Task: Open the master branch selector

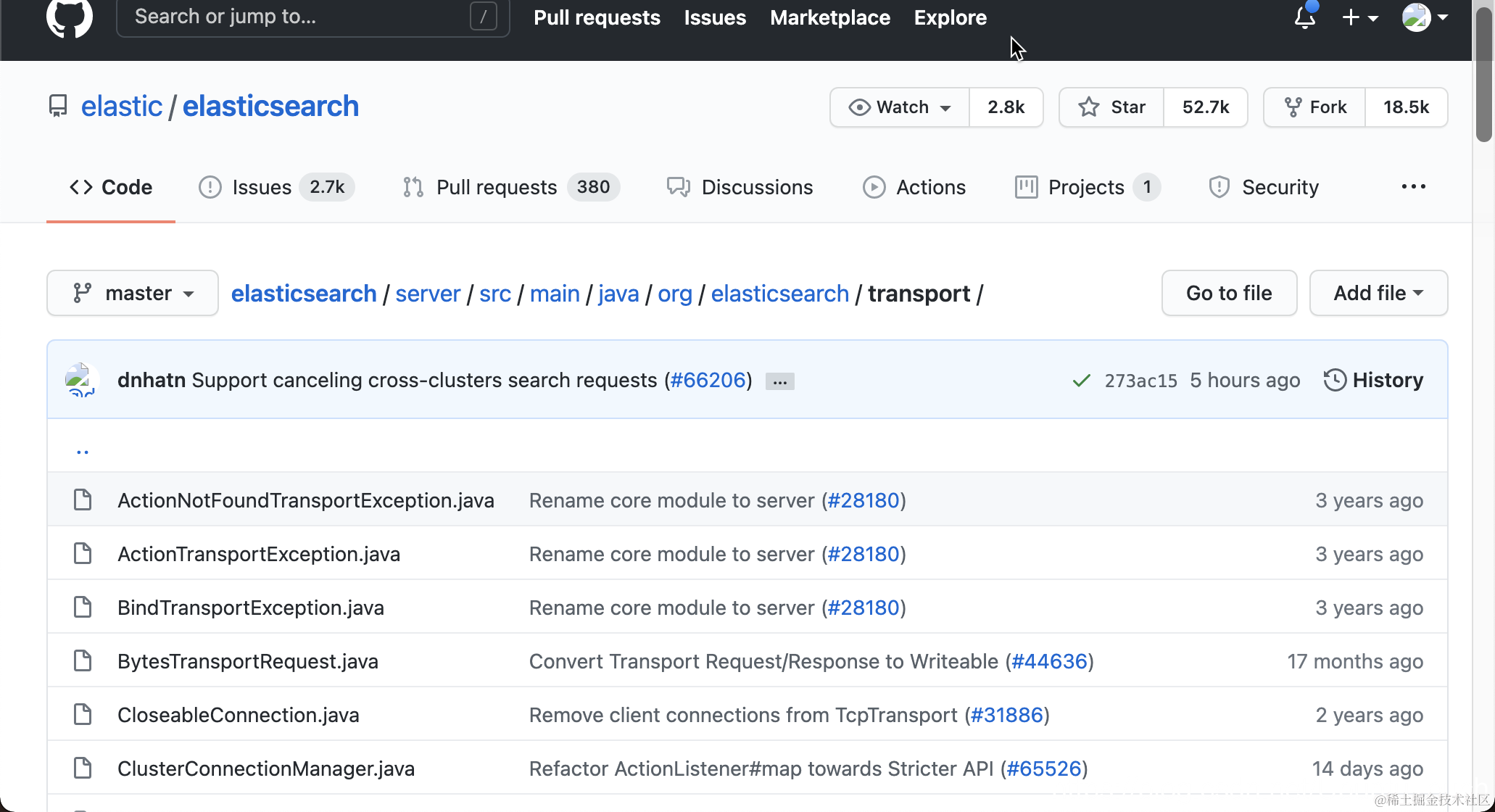Action: [x=133, y=293]
